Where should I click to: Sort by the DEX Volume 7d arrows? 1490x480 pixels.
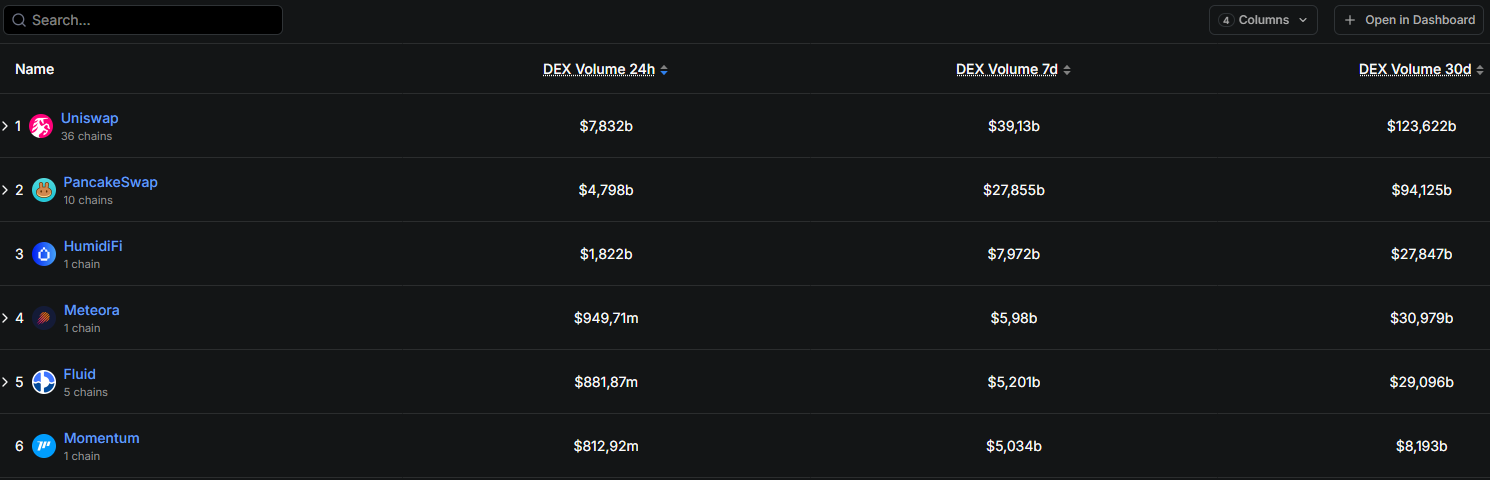coord(1067,70)
